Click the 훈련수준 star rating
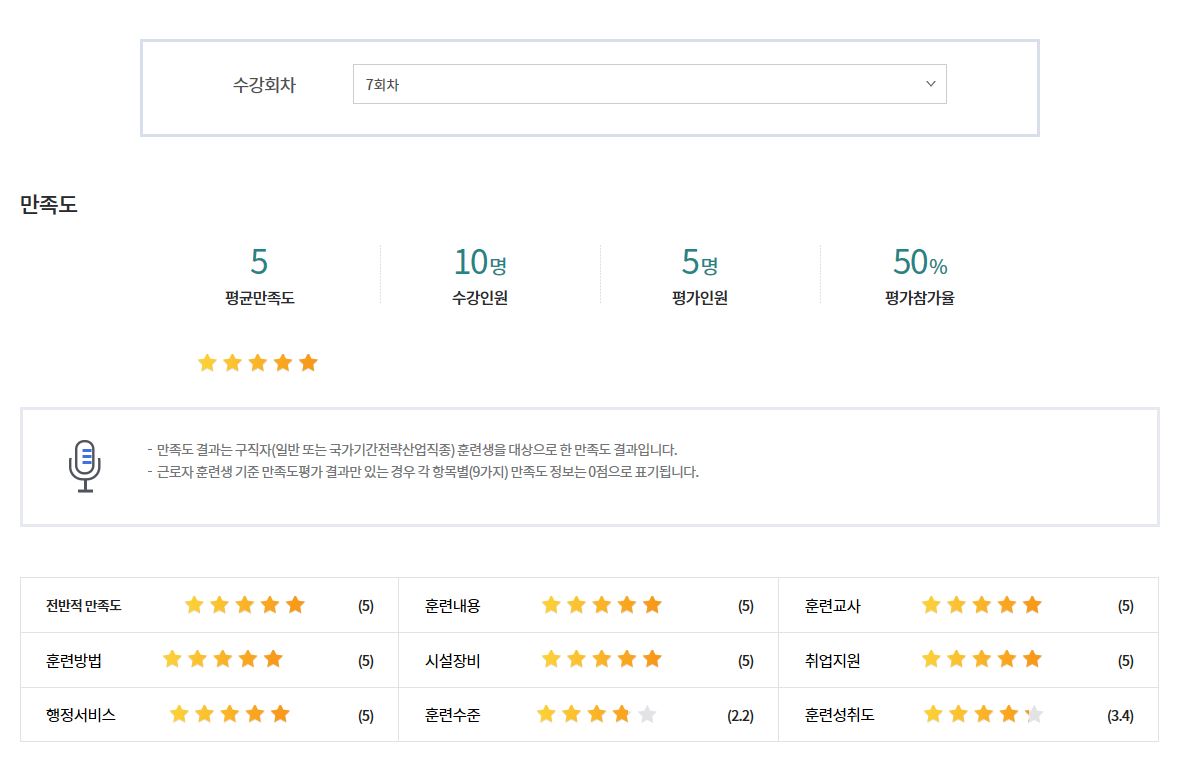The image size is (1185, 774). pyautogui.click(x=597, y=715)
